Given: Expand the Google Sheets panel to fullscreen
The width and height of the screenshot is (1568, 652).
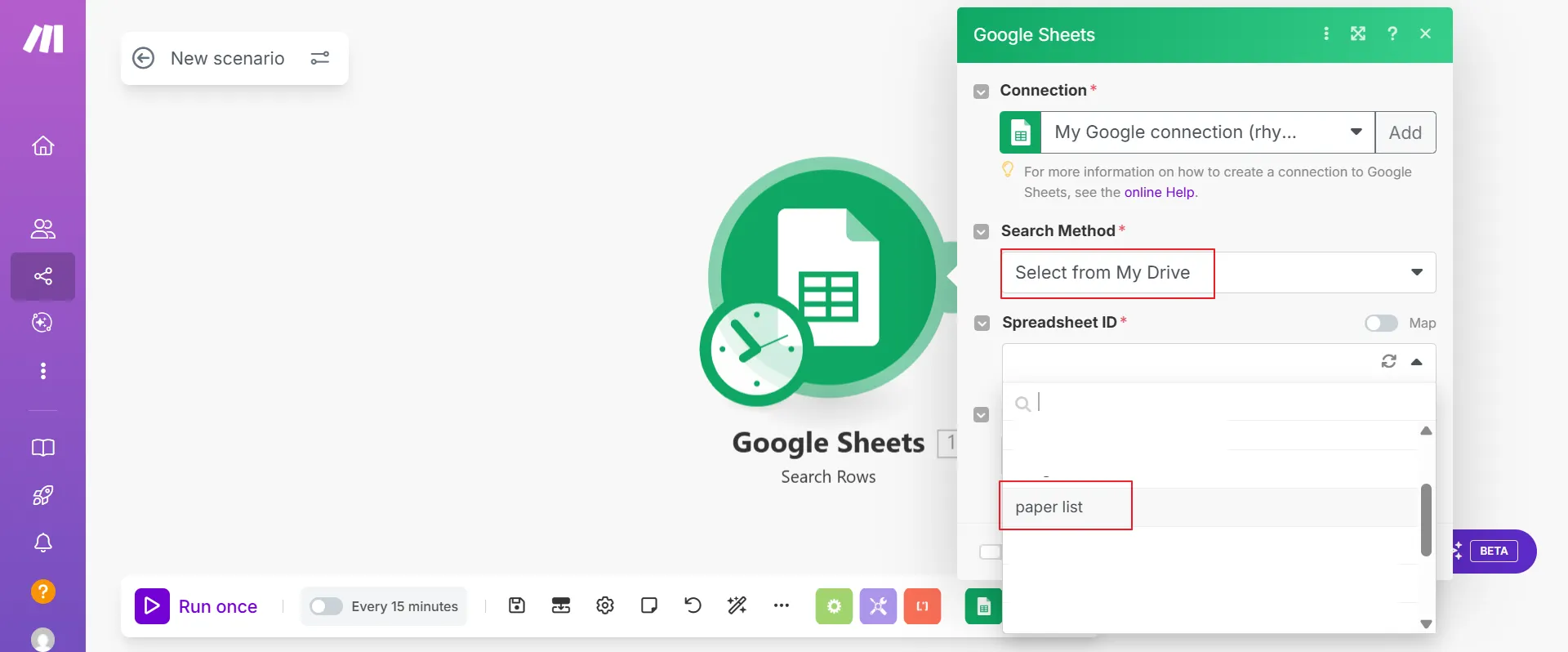Looking at the screenshot, I should pos(1358,33).
